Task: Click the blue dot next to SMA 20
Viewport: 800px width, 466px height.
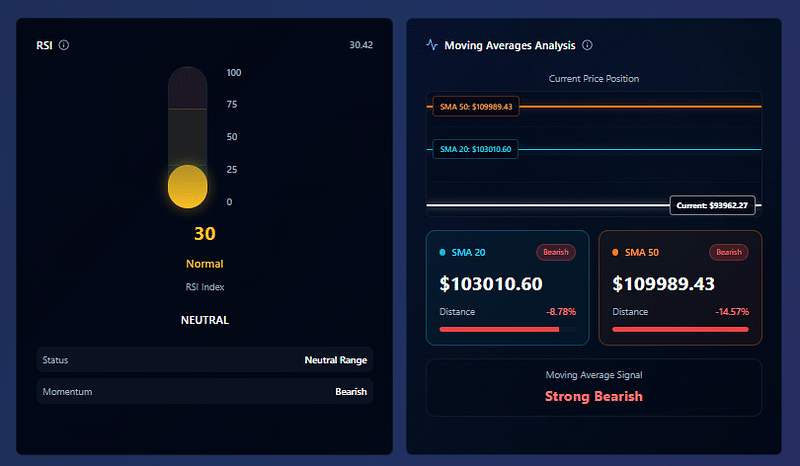Action: (443, 253)
